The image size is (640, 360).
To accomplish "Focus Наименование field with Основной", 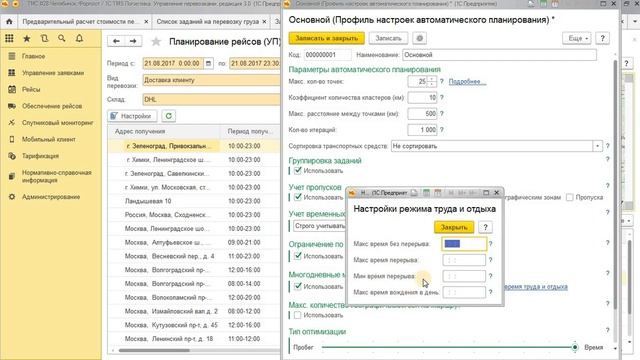I will [x=499, y=55].
